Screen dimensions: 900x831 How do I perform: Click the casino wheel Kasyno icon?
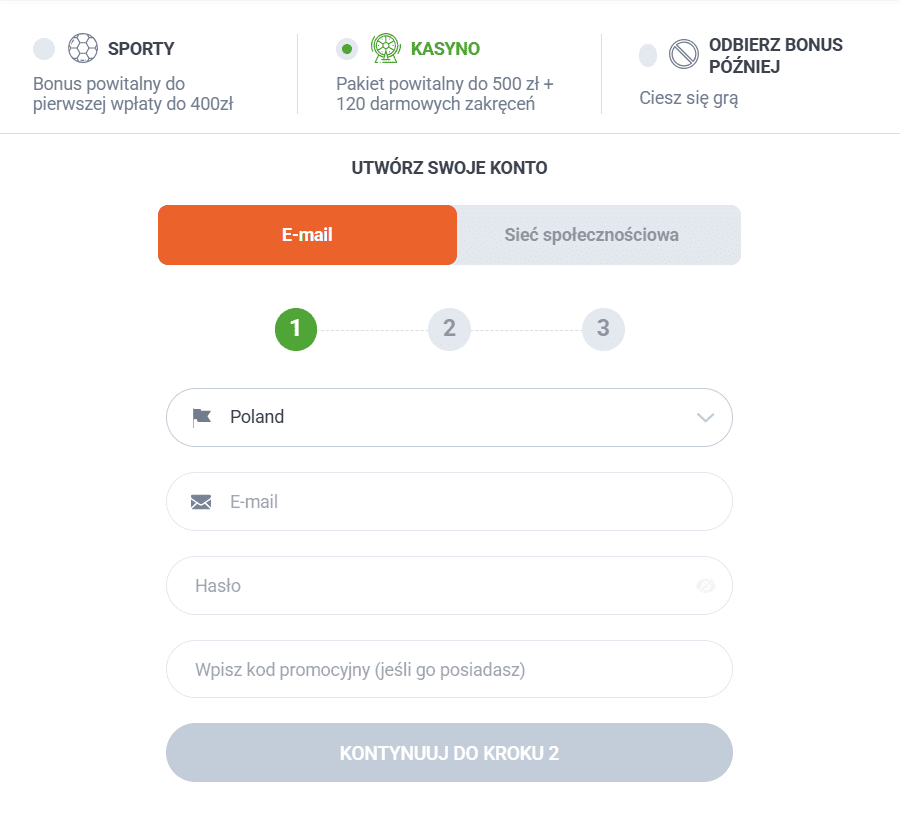[x=385, y=48]
